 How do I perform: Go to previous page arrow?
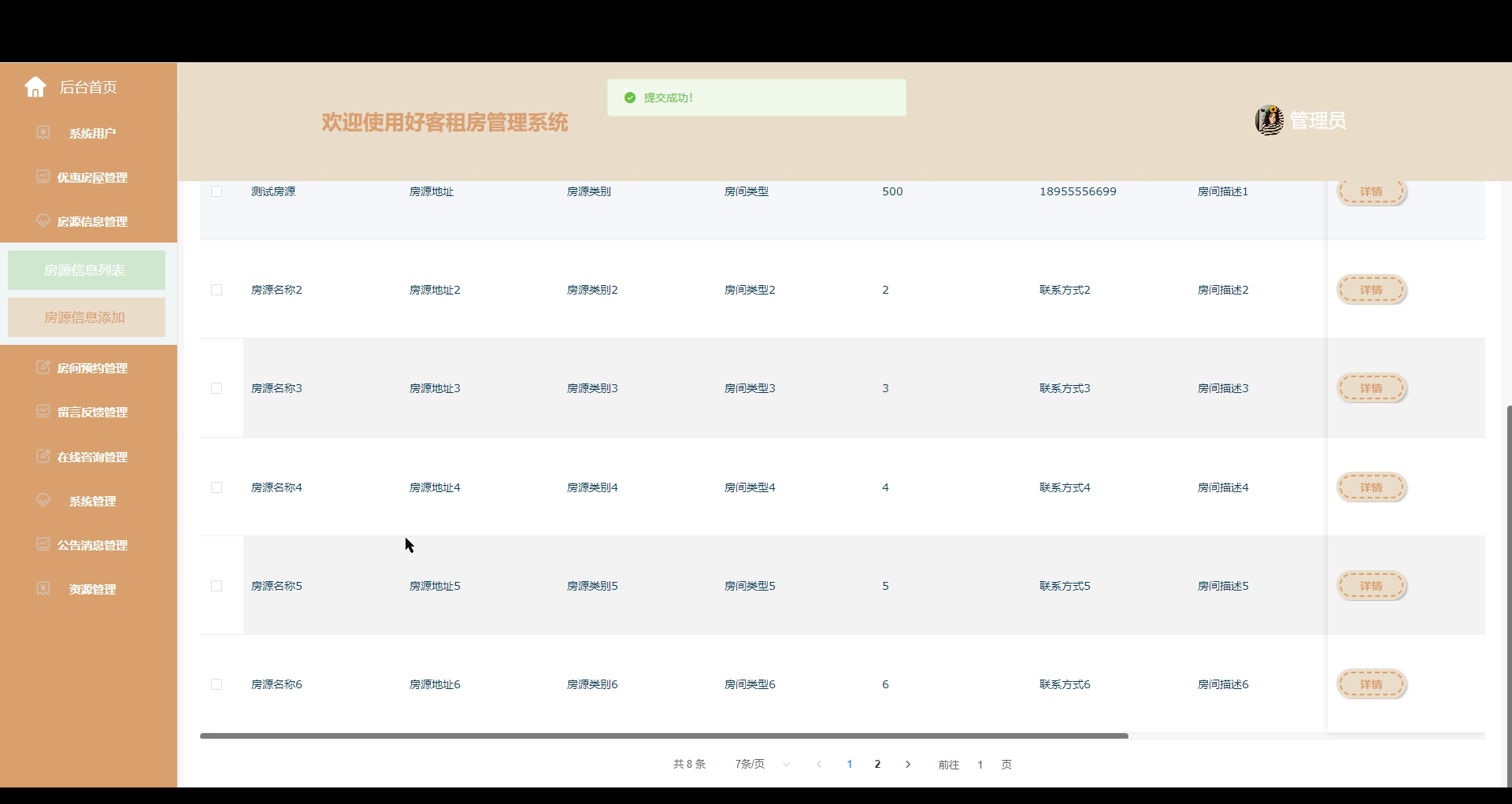[819, 764]
